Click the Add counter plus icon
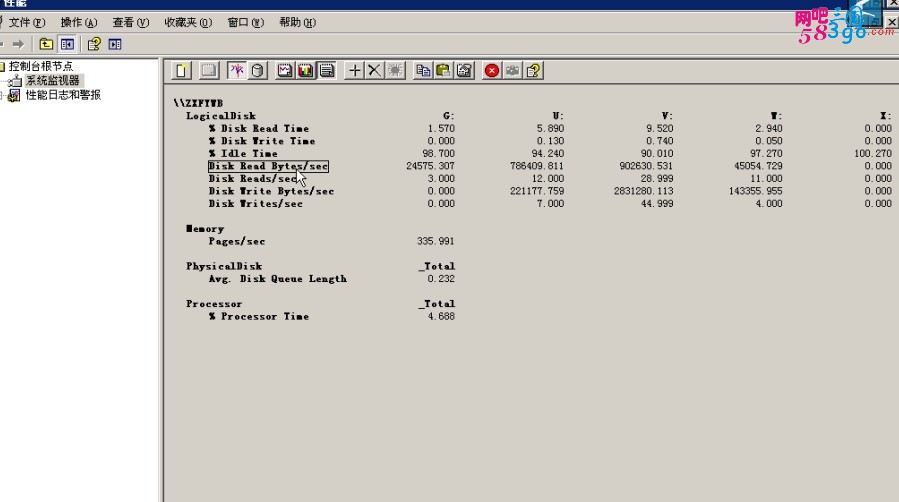This screenshot has height=502, width=899. pos(354,70)
